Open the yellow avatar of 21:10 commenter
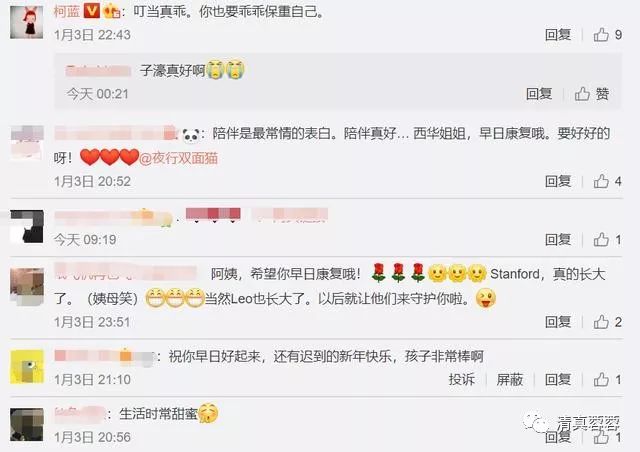The image size is (640, 452). pos(27,367)
